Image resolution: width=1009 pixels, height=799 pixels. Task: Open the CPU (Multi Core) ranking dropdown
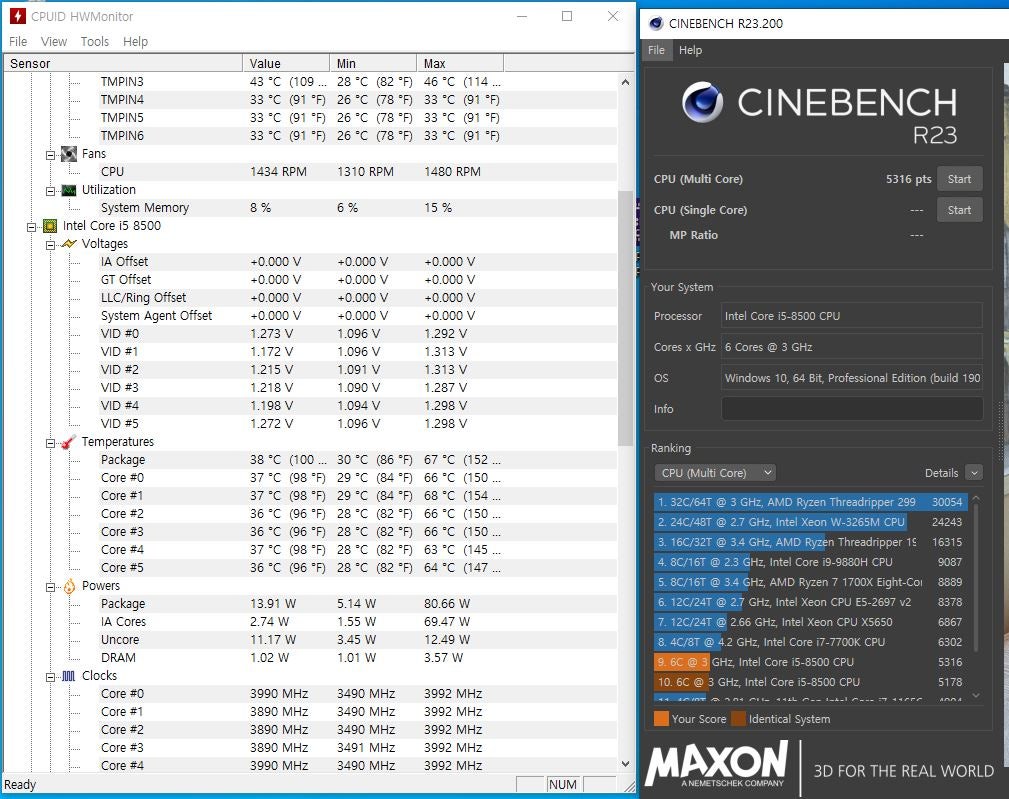[x=715, y=473]
